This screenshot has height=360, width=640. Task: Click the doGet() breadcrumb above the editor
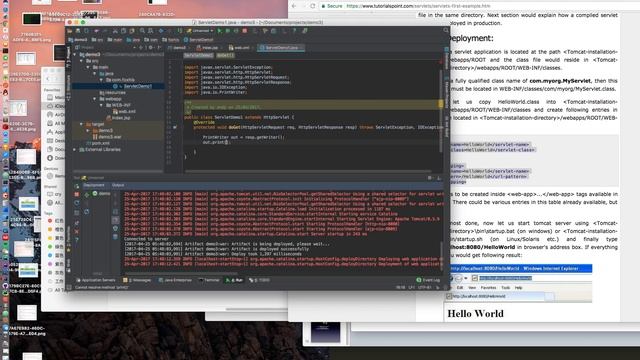click(x=225, y=55)
